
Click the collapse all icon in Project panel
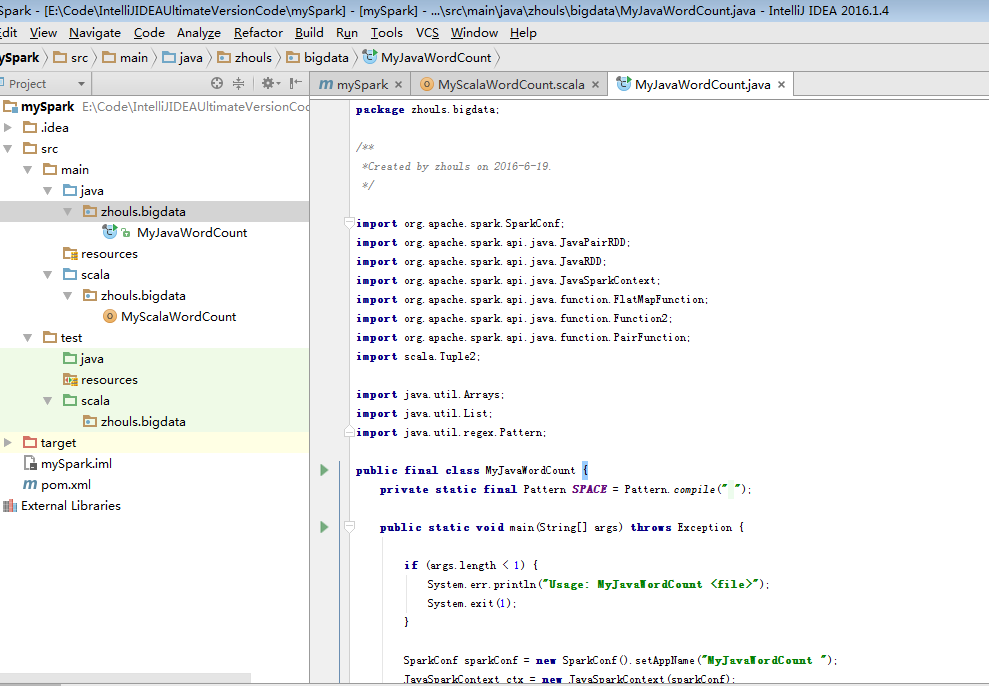click(238, 83)
